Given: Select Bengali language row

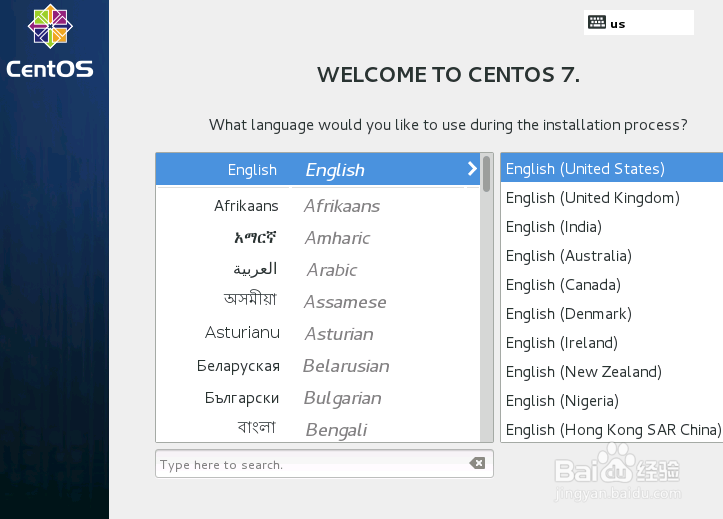Looking at the screenshot, I should coord(318,429).
